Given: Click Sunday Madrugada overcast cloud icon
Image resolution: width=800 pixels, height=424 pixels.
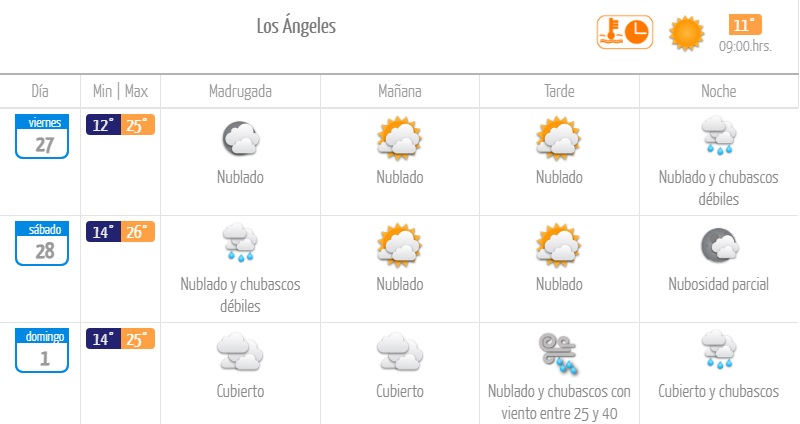Looking at the screenshot, I should point(240,352).
